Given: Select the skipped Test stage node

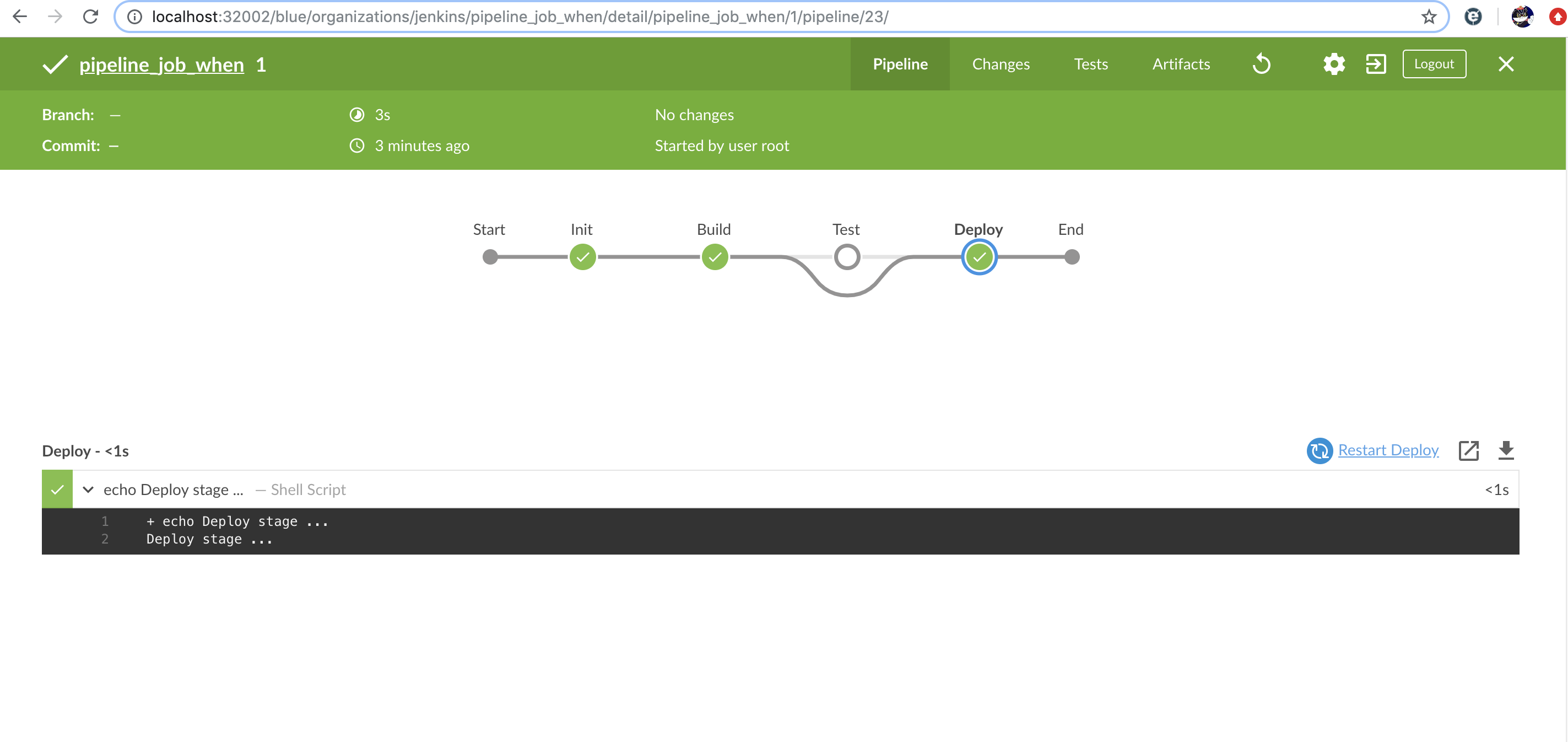Looking at the screenshot, I should click(847, 257).
